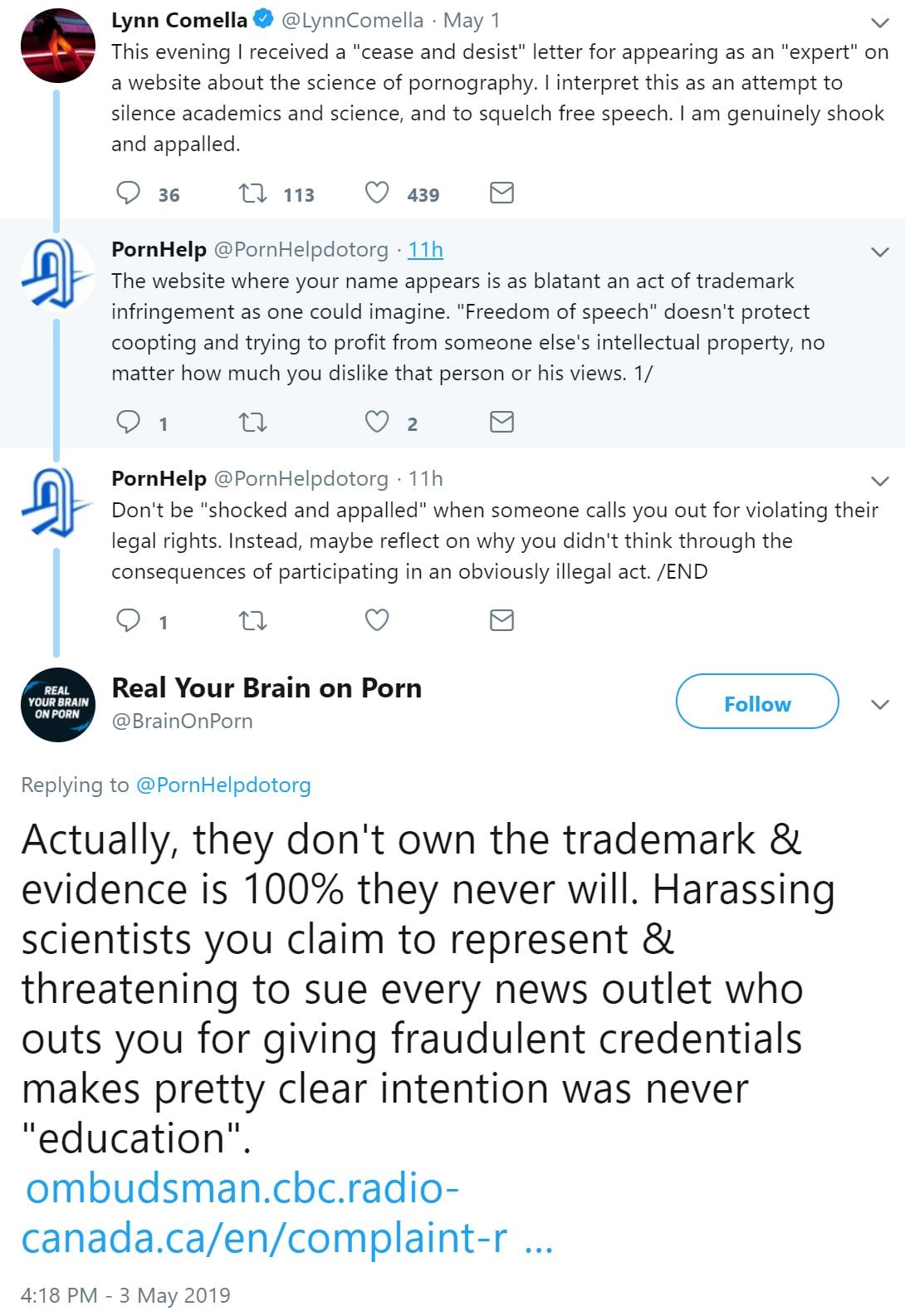This screenshot has width=905, height=1316.
Task: Open more options for Lynn Comella's tweet
Action: point(879,22)
